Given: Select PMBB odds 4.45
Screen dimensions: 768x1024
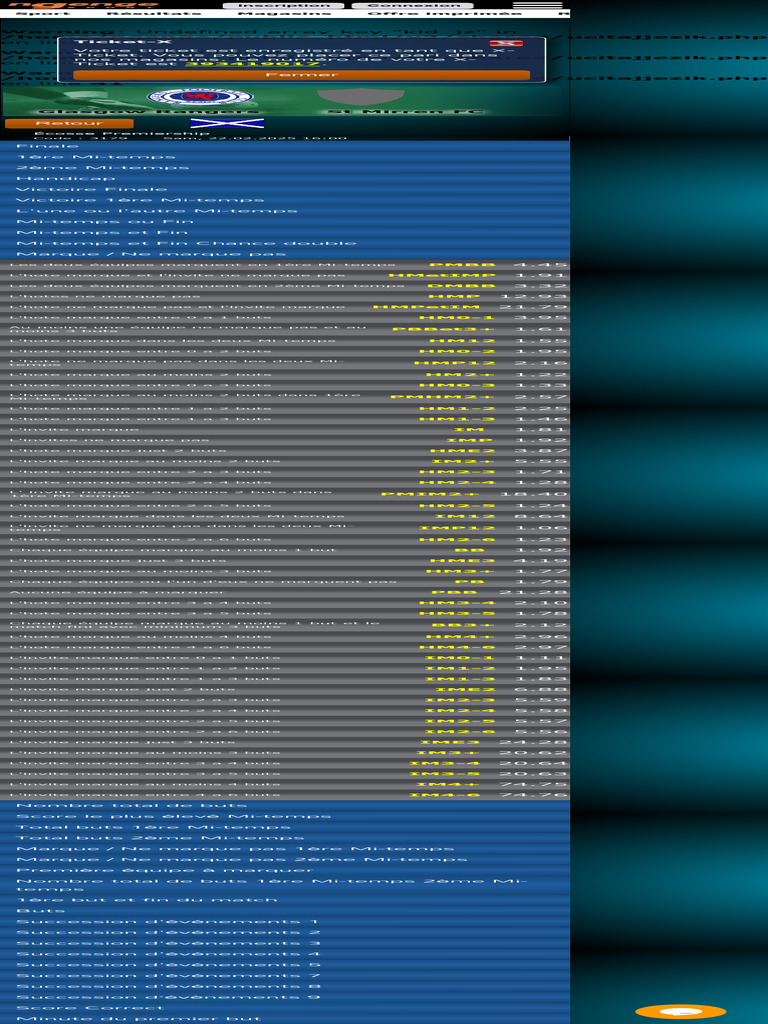Looking at the screenshot, I should point(285,265).
